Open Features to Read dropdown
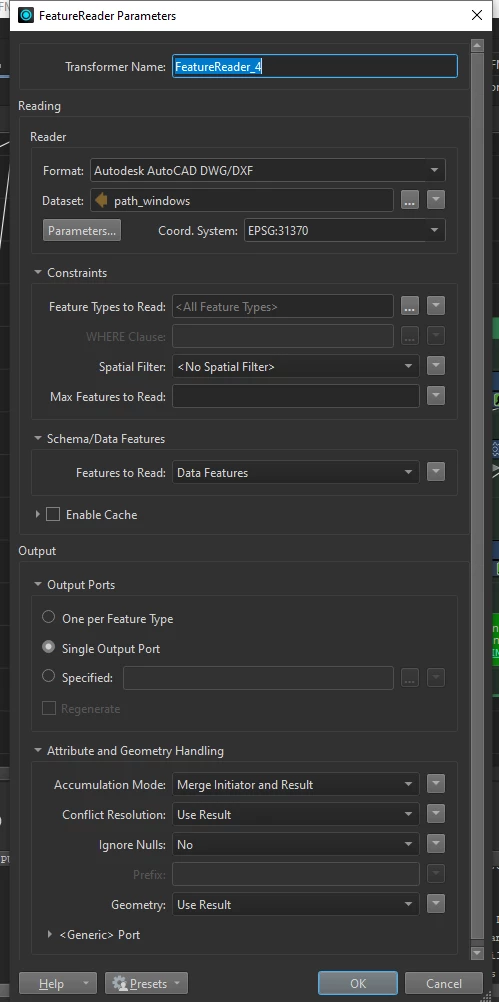The height and width of the screenshot is (1002, 499). (296, 472)
